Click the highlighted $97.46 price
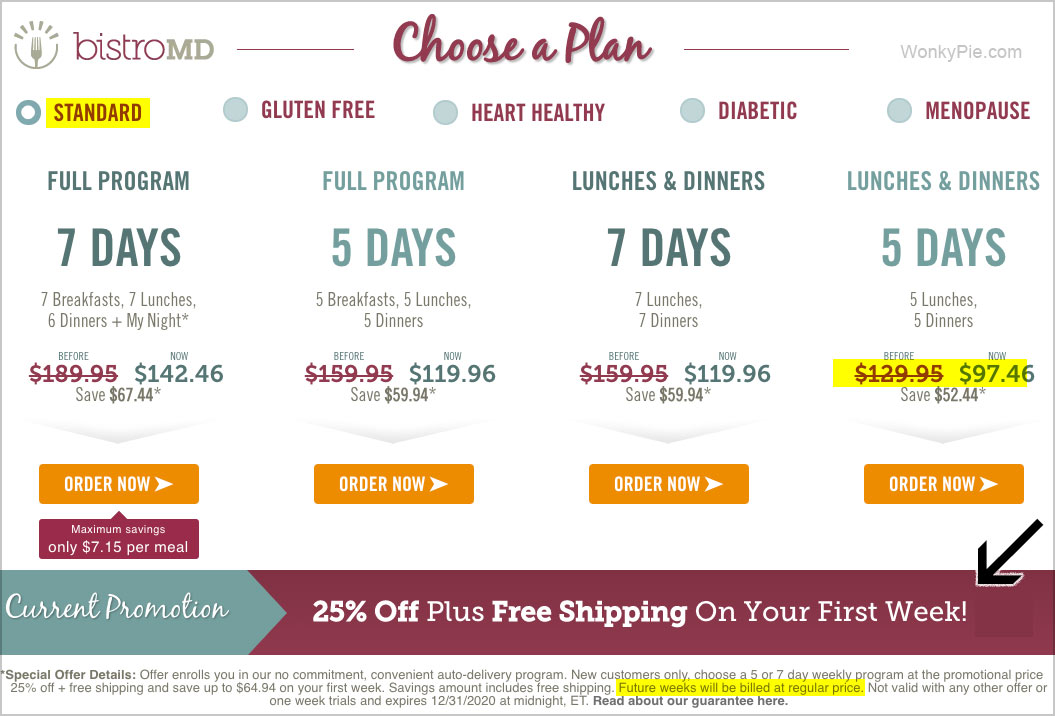 [x=996, y=373]
